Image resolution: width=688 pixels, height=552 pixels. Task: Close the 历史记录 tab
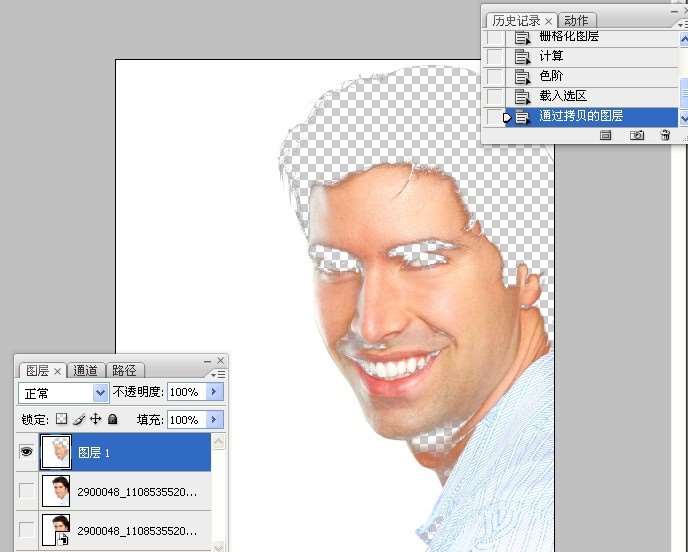(x=548, y=21)
